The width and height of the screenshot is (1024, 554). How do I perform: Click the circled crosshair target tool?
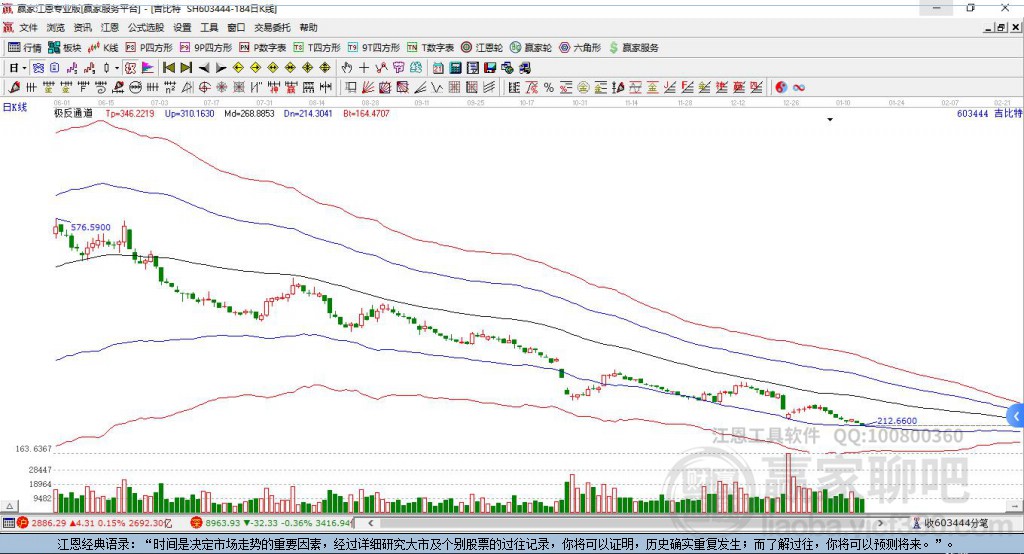pyautogui.click(x=204, y=88)
